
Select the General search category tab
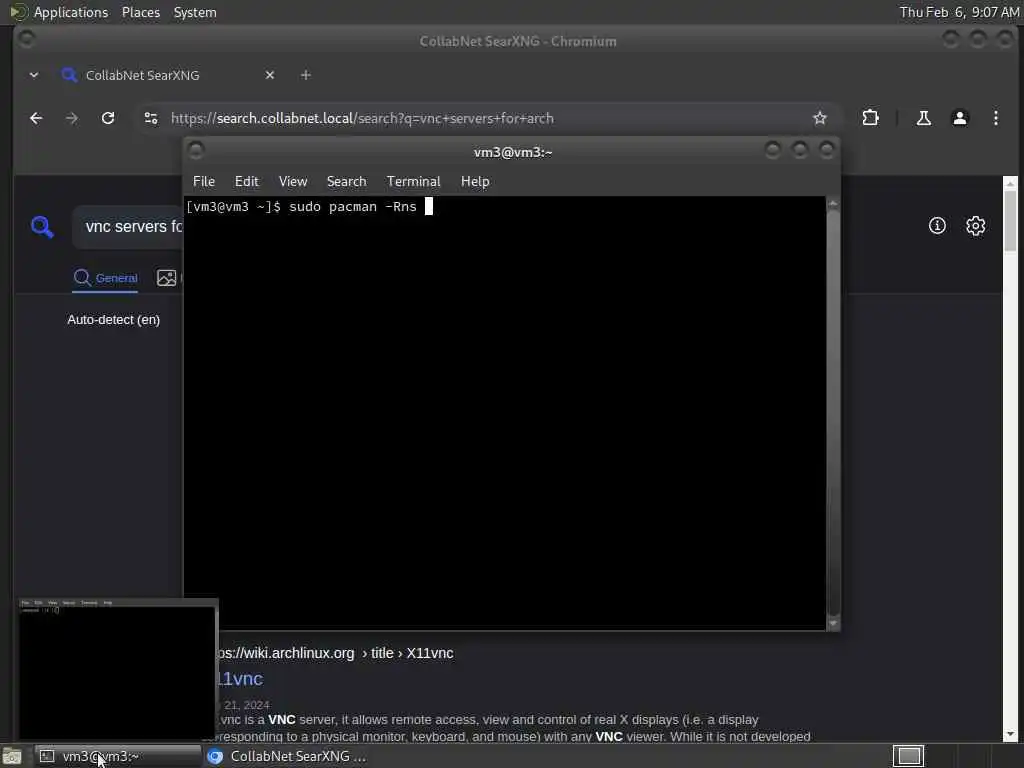pos(105,278)
